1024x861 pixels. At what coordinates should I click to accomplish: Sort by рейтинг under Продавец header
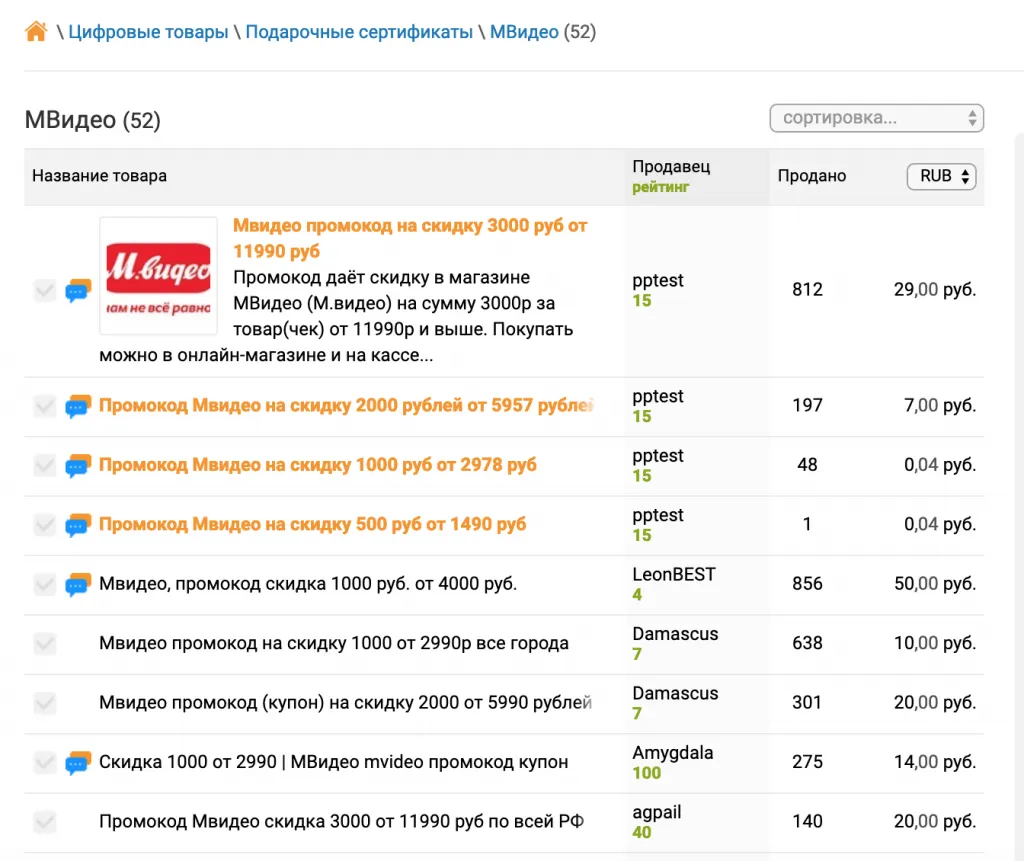(661, 187)
